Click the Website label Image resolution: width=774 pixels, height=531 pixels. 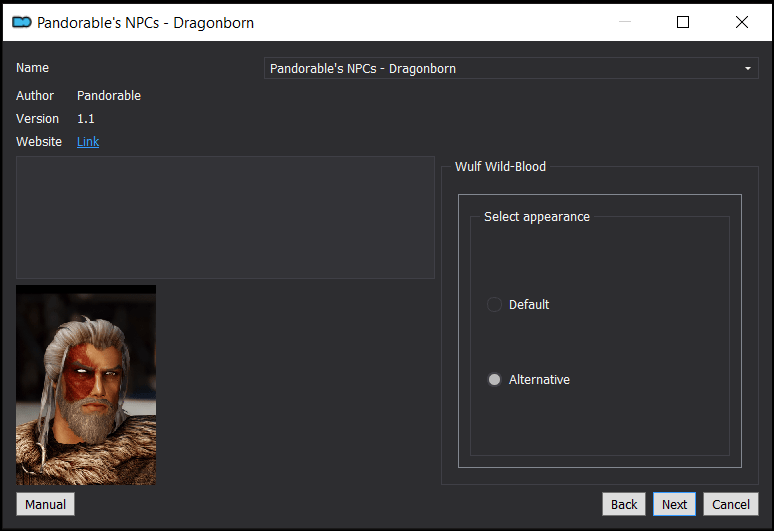pyautogui.click(x=39, y=142)
